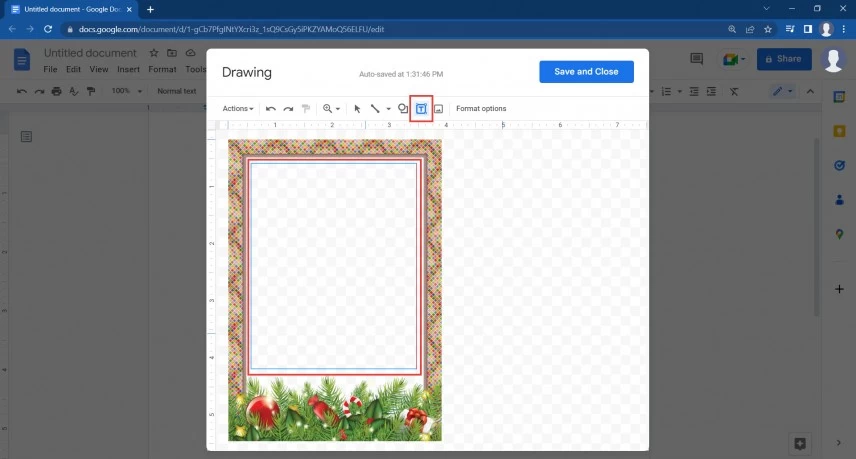
Task: Click Save and Close button
Action: click(585, 71)
